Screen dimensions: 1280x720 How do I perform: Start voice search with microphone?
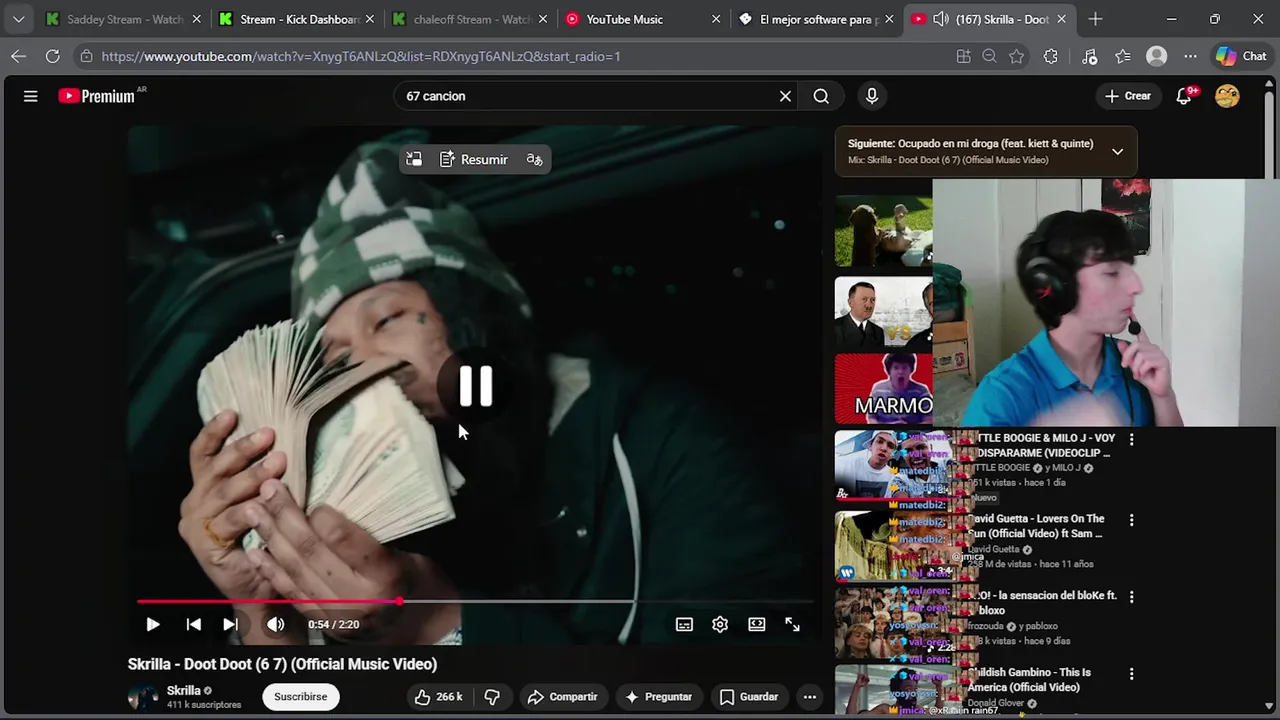(x=872, y=96)
